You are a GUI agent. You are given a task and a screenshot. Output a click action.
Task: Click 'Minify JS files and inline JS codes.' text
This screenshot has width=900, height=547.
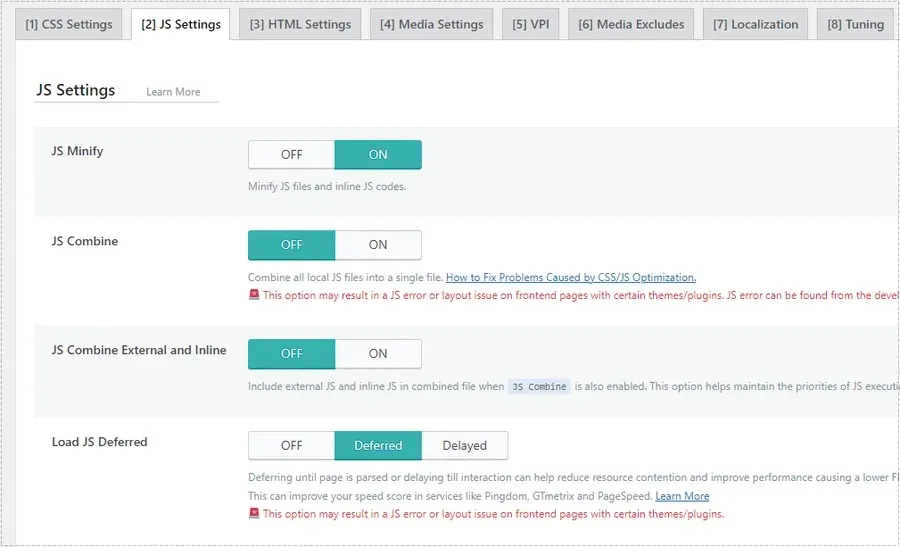pyautogui.click(x=327, y=187)
